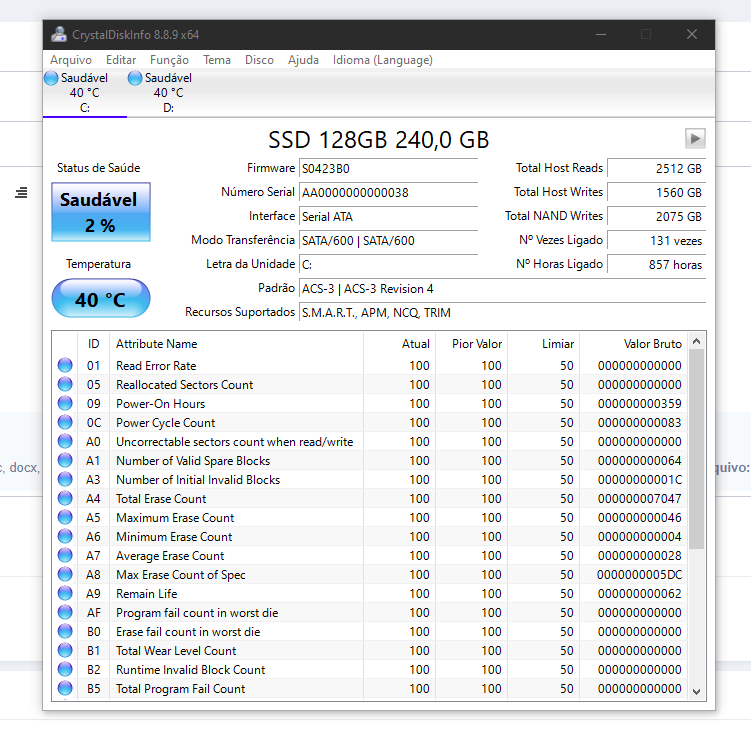This screenshot has height=743, width=751.
Task: Click the scroll down arrow of the attribute list
Action: 696,691
